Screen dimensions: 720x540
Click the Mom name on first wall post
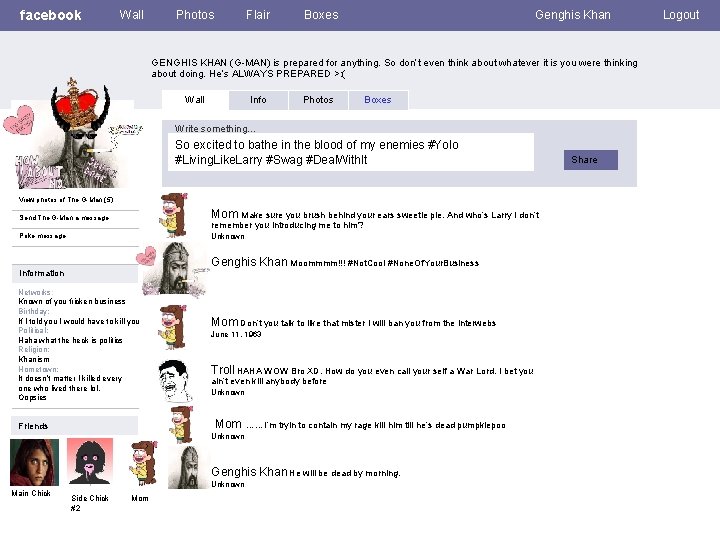pos(225,214)
